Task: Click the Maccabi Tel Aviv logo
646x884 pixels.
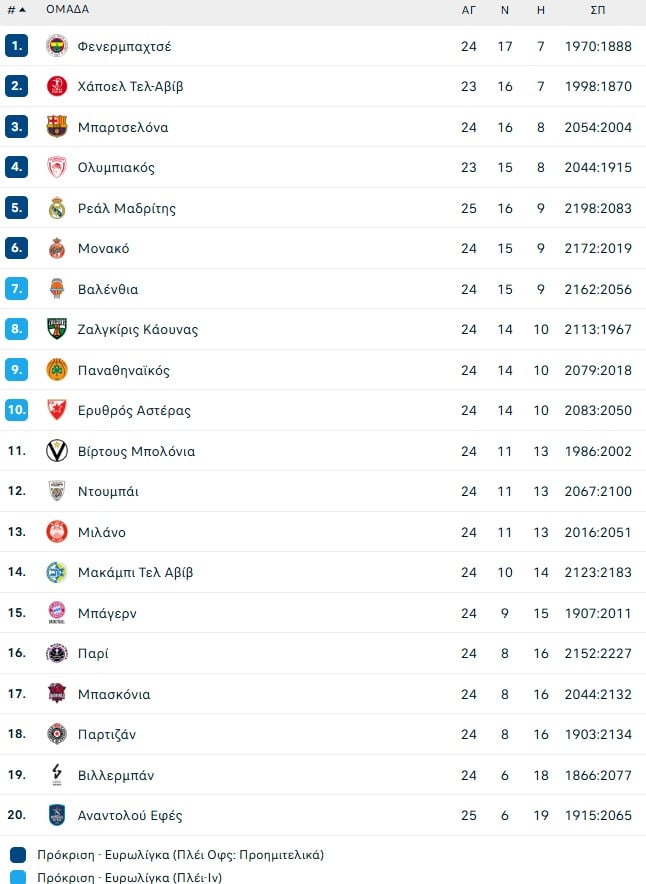Action: point(57,572)
